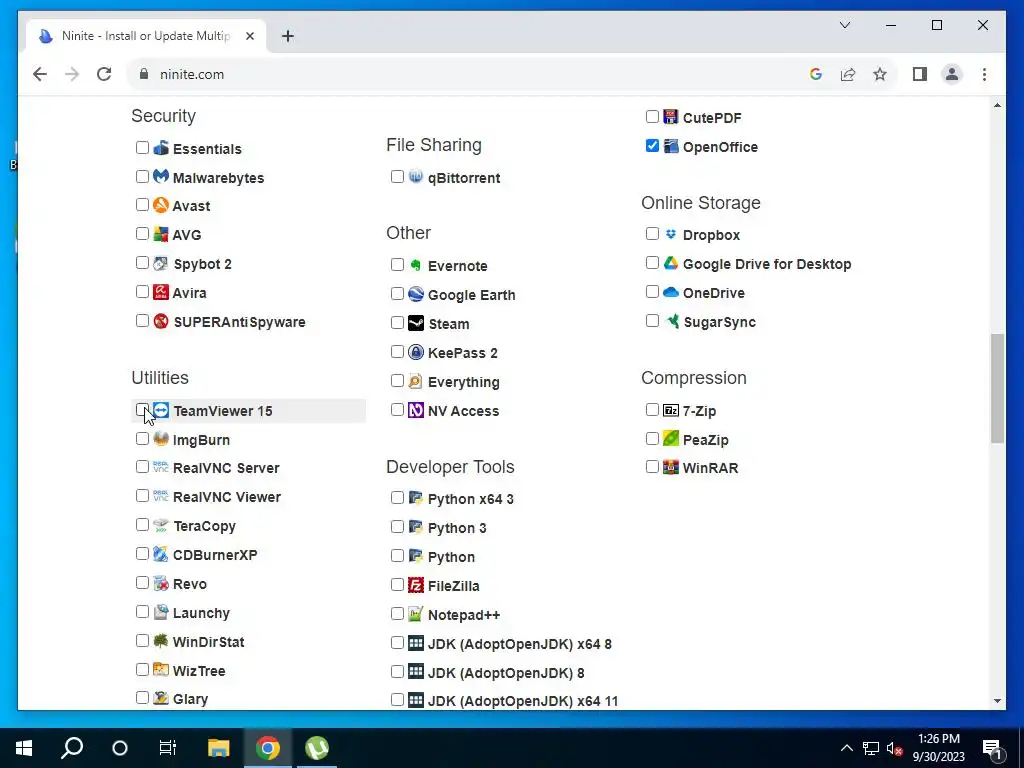Screen dimensions: 1024x768
Task: Open a new browser tab
Action: (x=288, y=36)
